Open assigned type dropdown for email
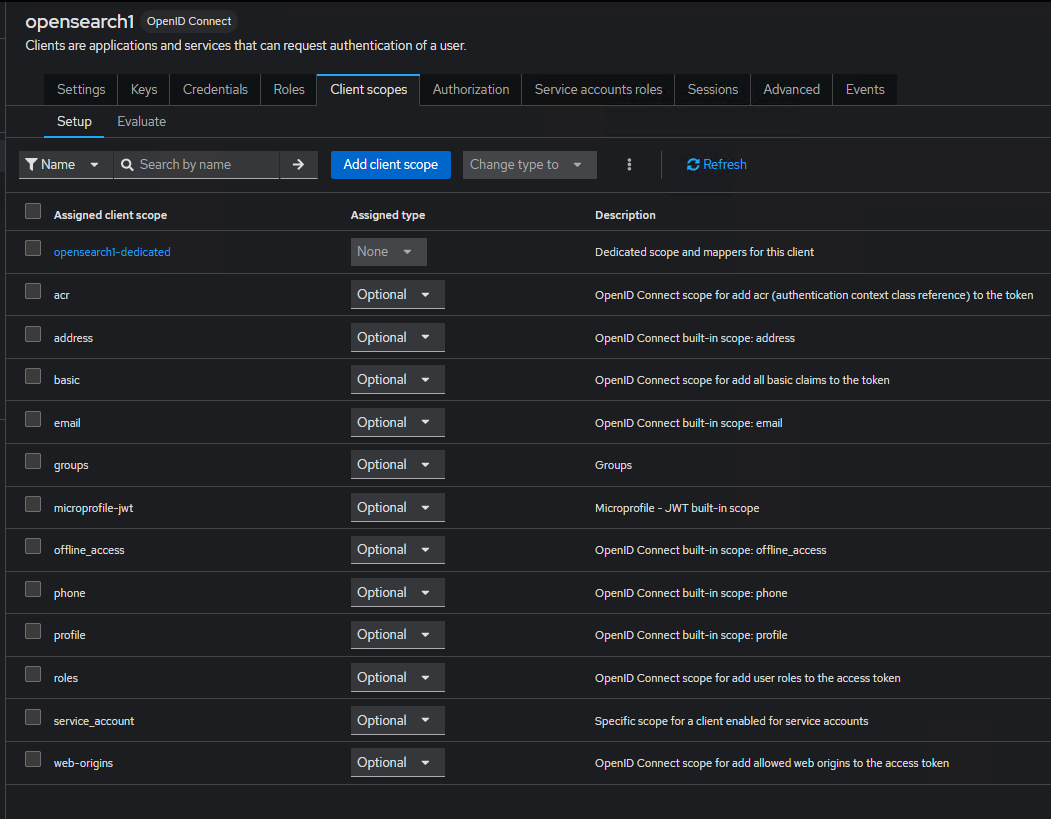The height and width of the screenshot is (819, 1051). coord(397,422)
